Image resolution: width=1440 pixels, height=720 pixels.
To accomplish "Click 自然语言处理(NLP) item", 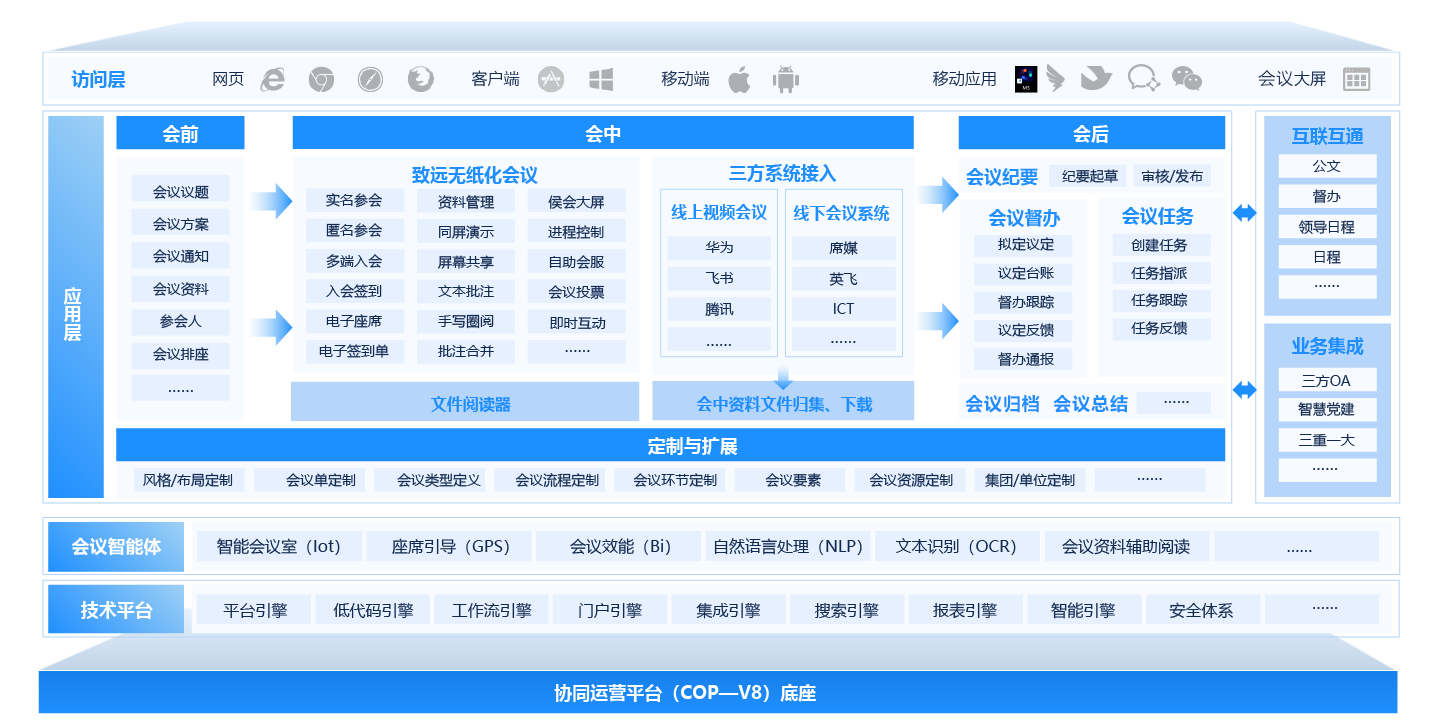I will (788, 546).
